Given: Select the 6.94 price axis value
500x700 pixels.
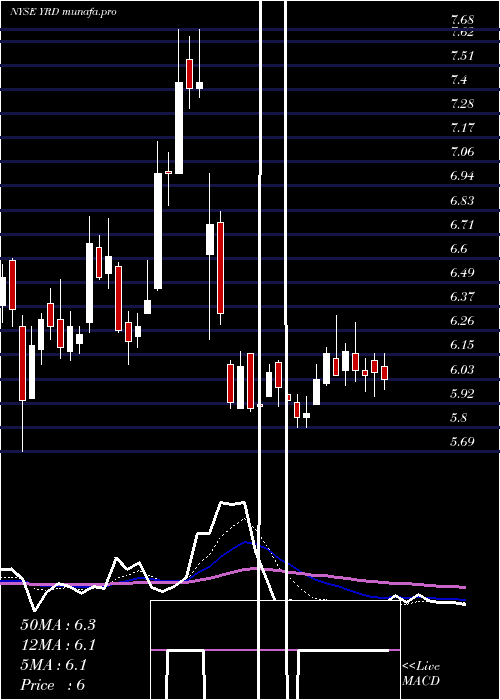Looking at the screenshot, I should [x=462, y=176].
